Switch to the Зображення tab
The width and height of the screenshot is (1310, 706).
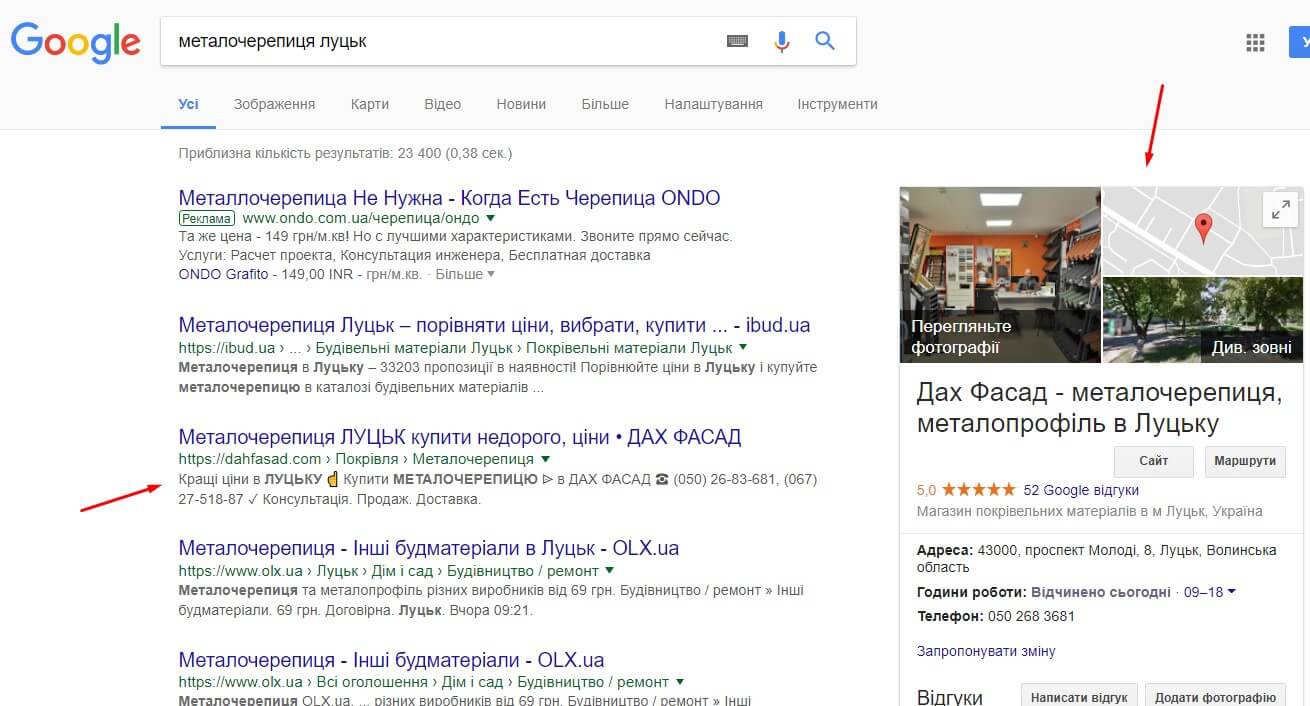point(274,104)
